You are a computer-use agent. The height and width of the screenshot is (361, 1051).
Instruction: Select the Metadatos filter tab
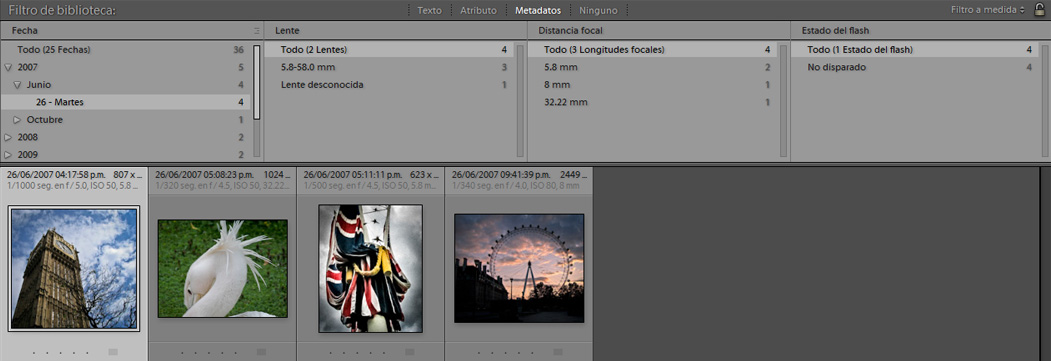point(537,10)
